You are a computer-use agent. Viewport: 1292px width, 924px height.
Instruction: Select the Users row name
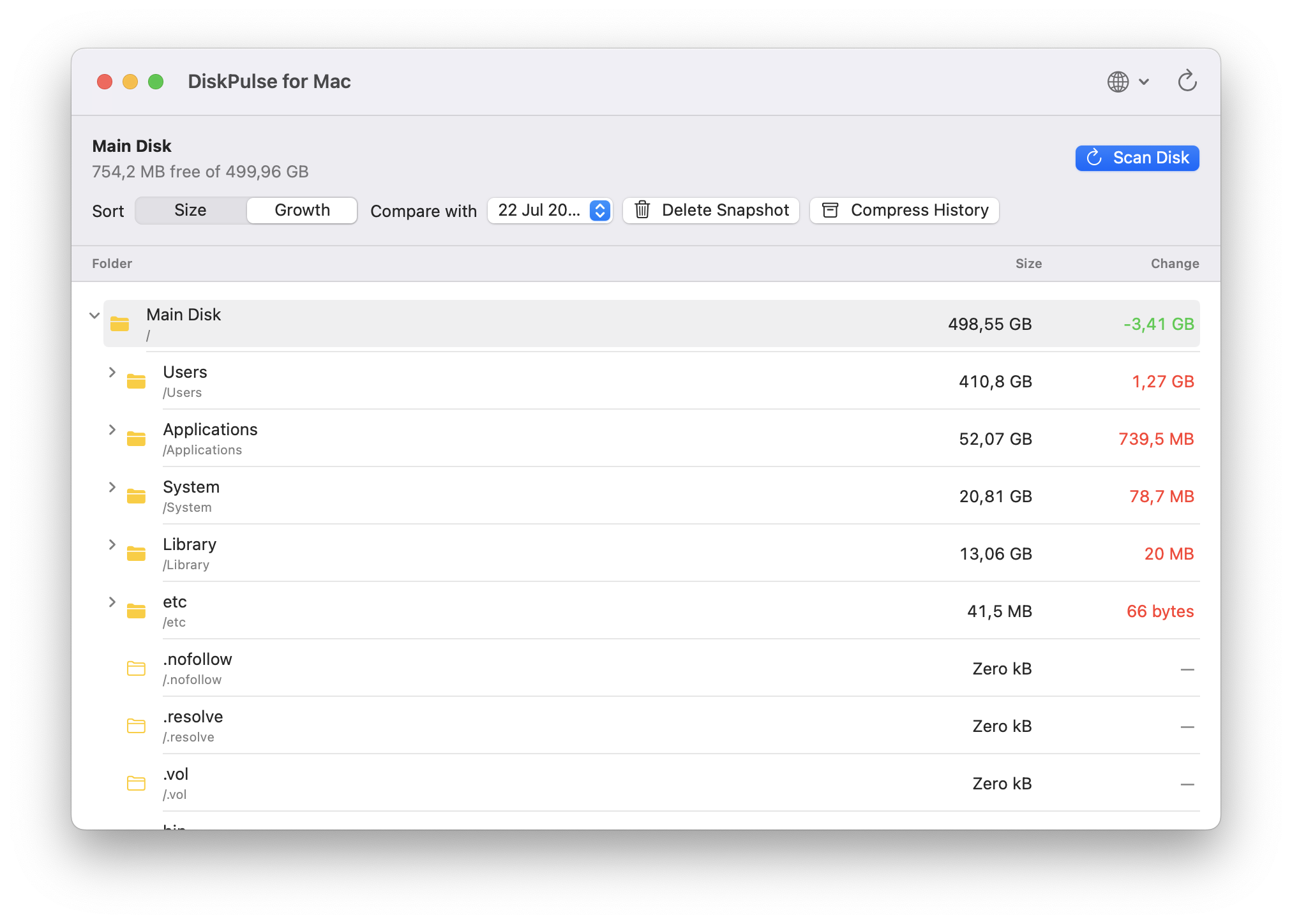(185, 372)
